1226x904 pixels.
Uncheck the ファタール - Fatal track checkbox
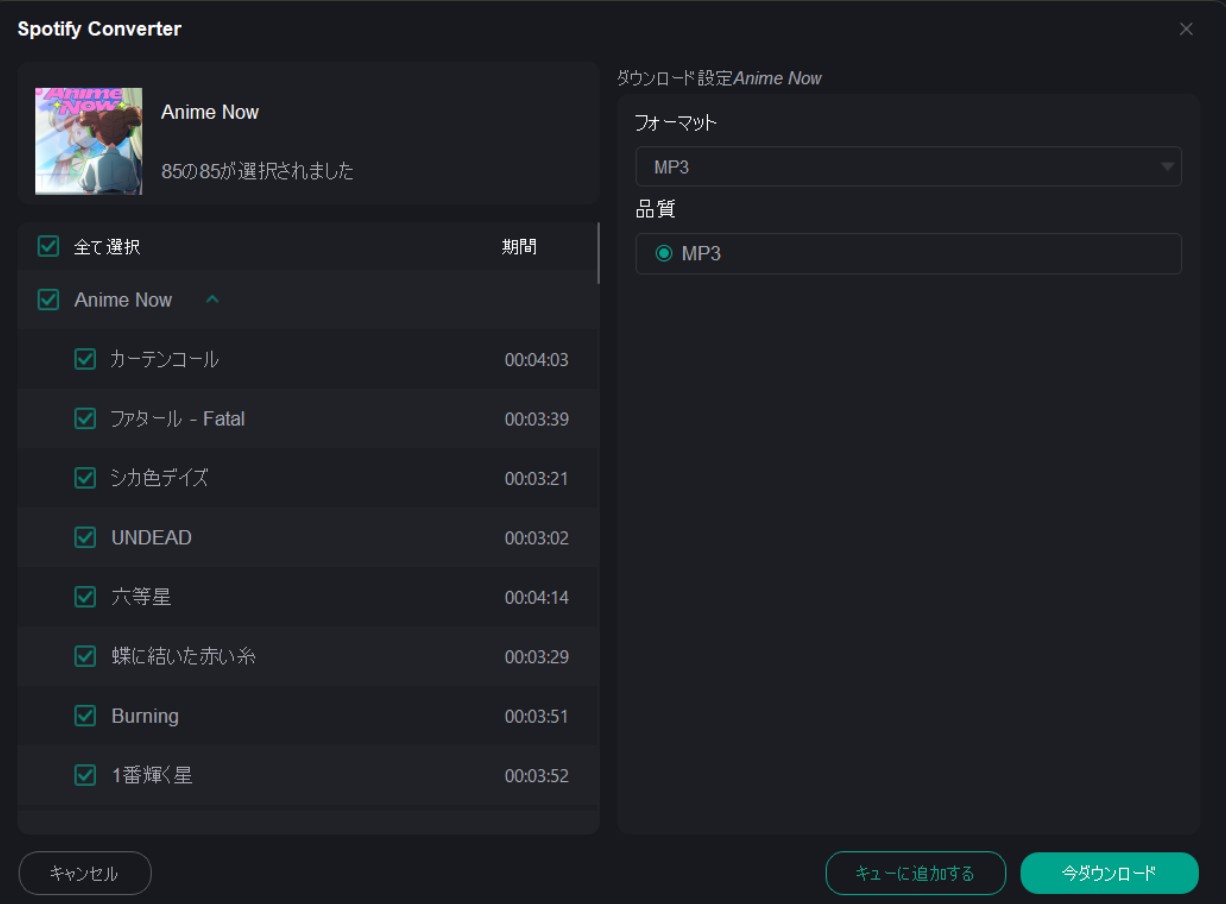click(85, 419)
